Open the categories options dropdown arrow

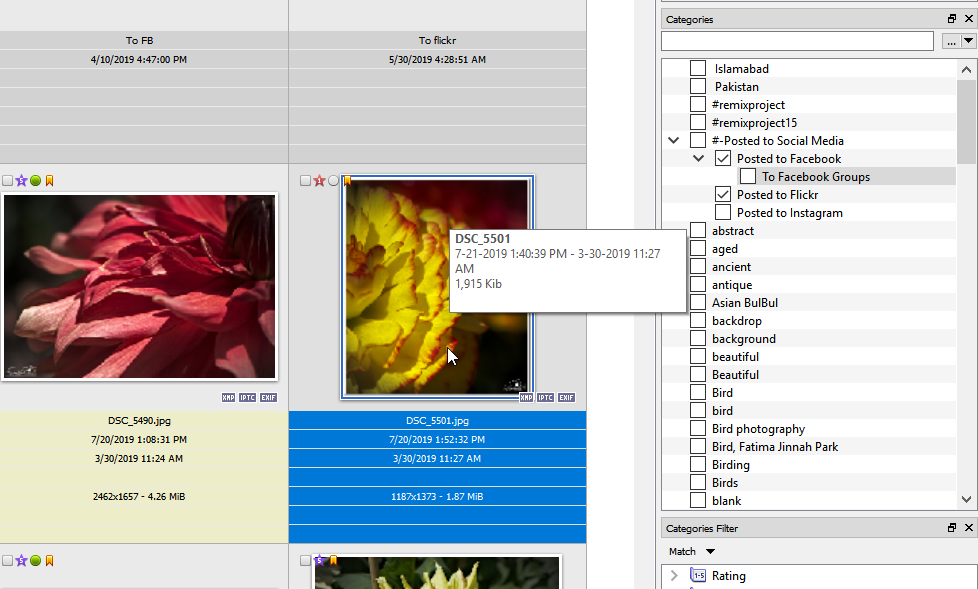click(968, 41)
